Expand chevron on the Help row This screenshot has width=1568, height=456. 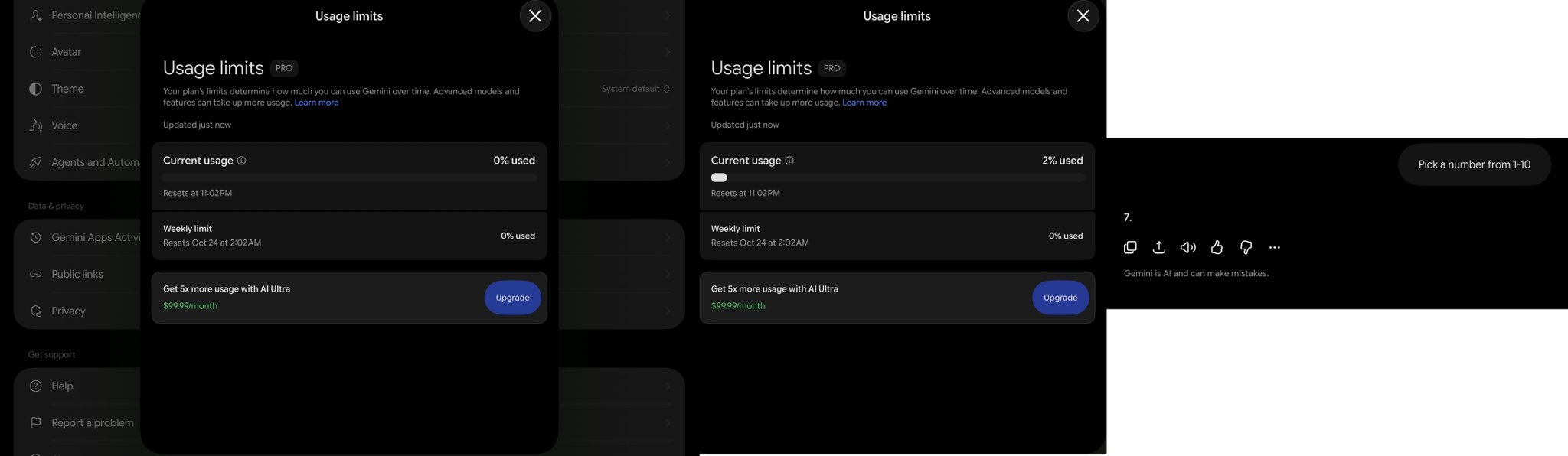(x=668, y=386)
